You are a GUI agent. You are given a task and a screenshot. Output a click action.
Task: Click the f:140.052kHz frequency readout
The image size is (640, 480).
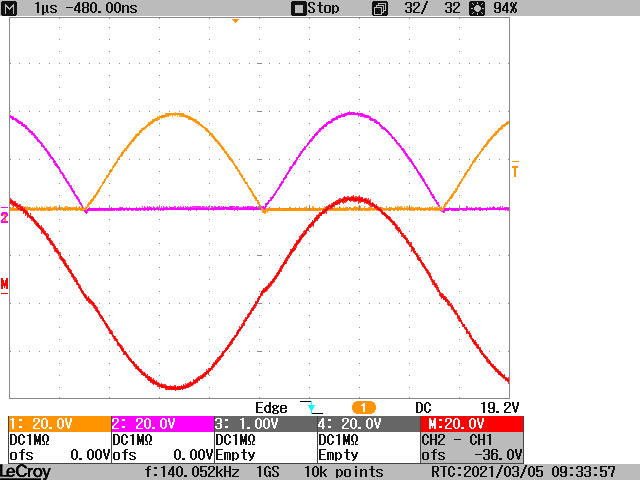pos(192,472)
